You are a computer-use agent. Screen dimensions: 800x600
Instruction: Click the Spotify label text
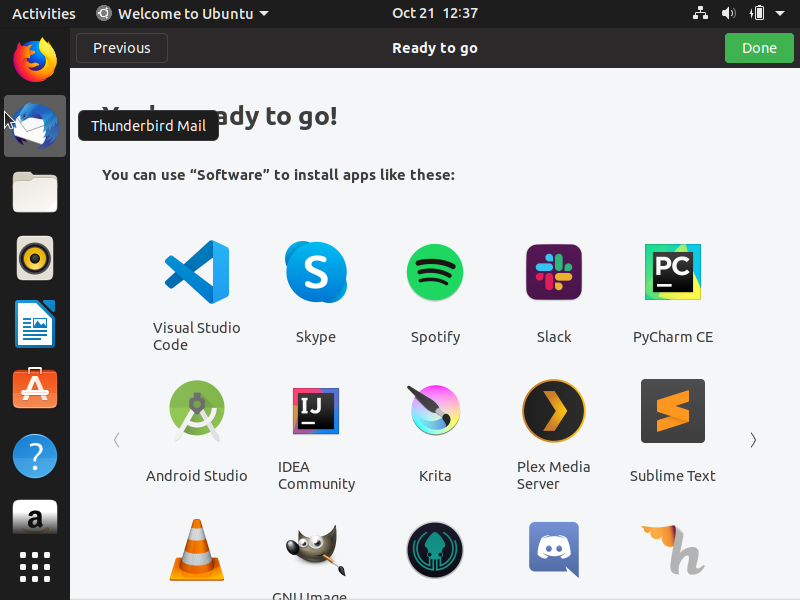pyautogui.click(x=435, y=337)
